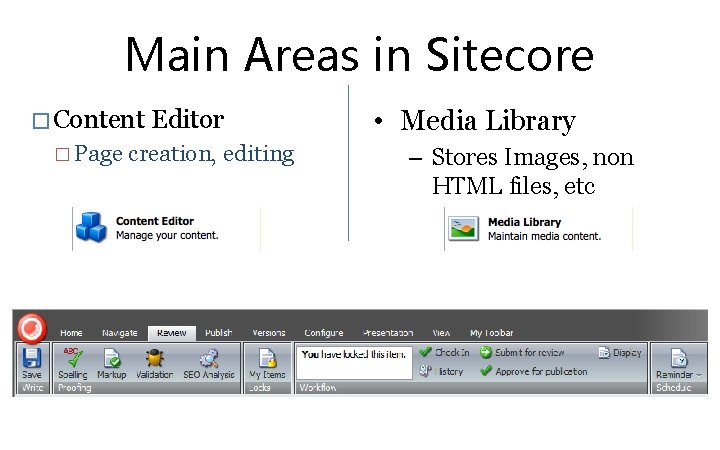Open the Presentation ribbon tab
The width and height of the screenshot is (720, 450).
388,333
